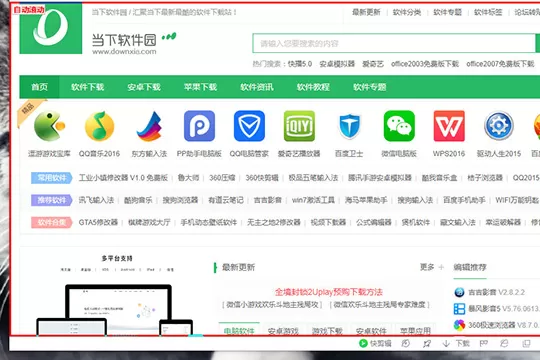Open the 逗游游戏宝库 app icon

click(50, 126)
